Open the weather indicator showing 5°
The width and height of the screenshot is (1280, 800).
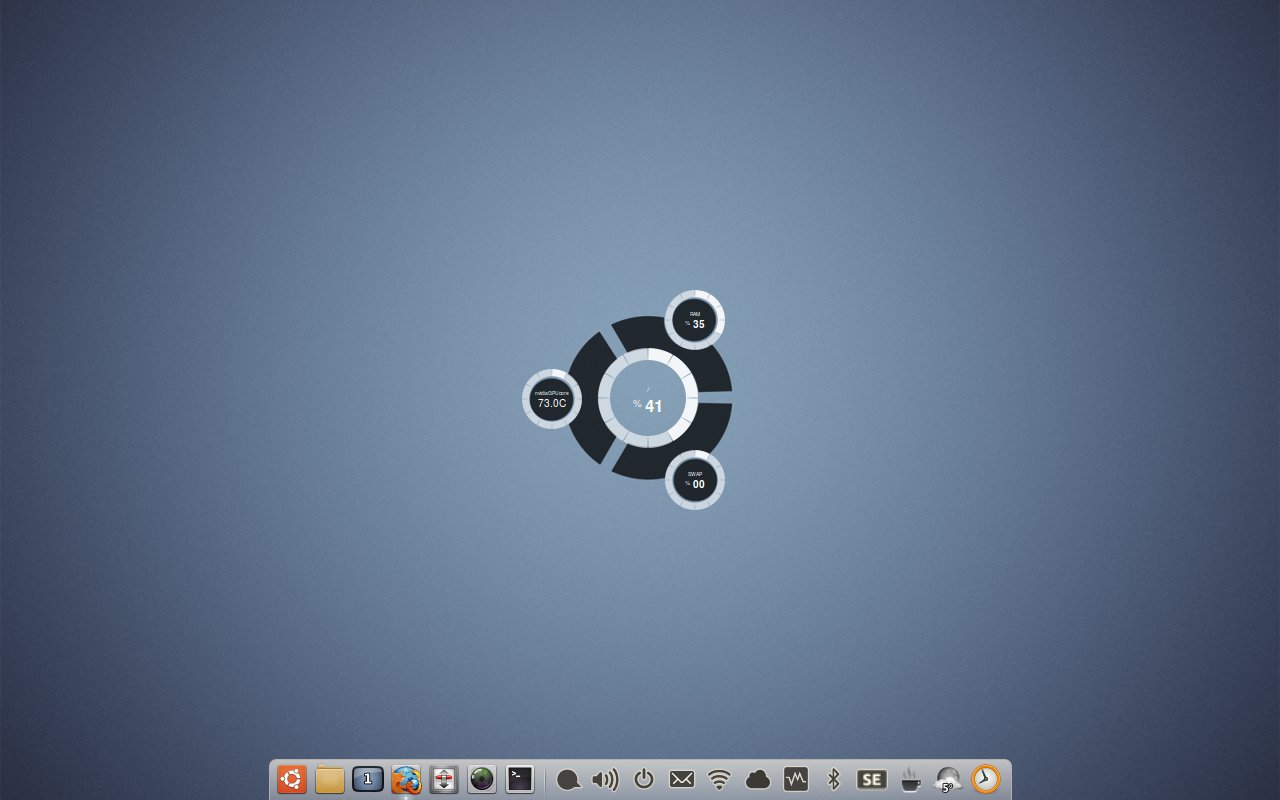point(948,779)
